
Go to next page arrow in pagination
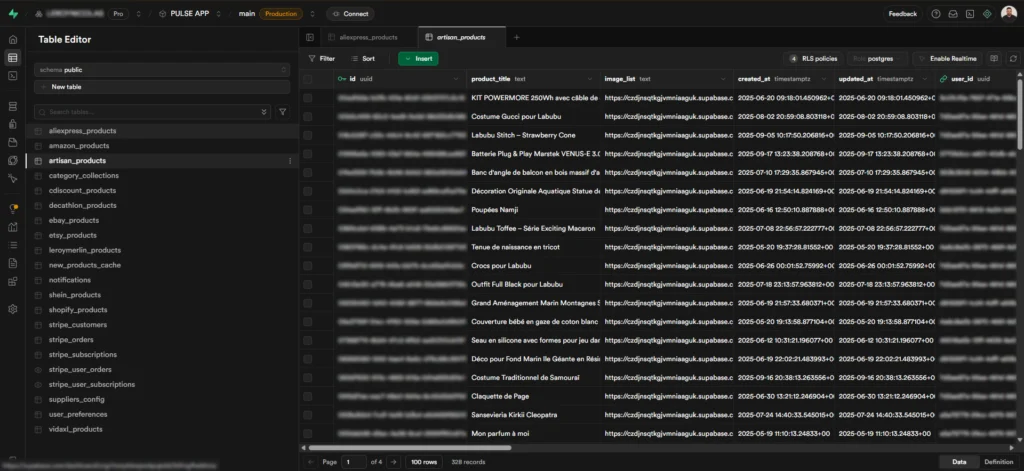click(x=393, y=462)
